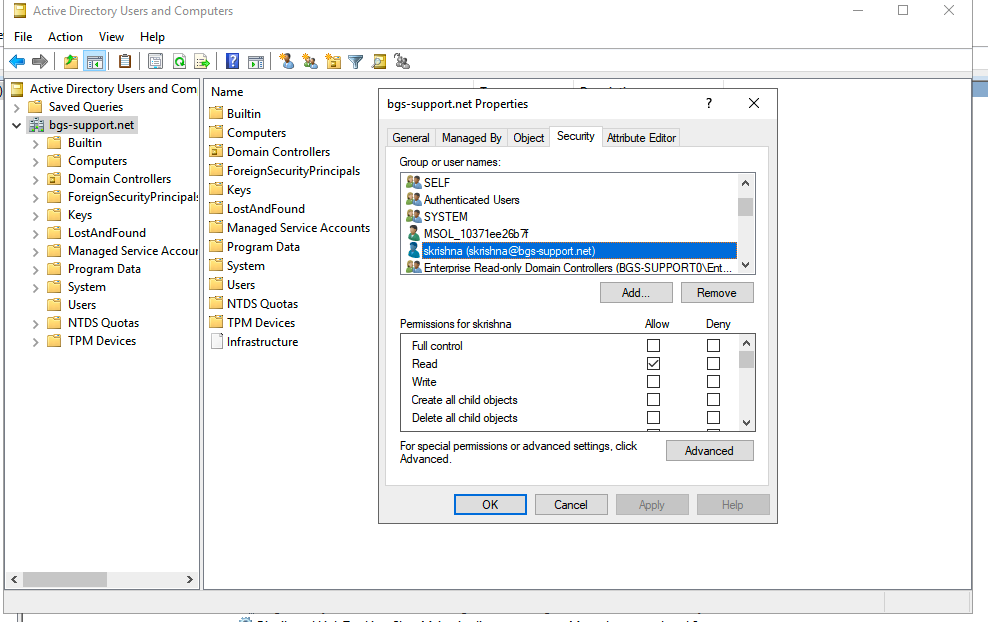Click the Create new group icon
This screenshot has height=622, width=988.
pyautogui.click(x=310, y=62)
